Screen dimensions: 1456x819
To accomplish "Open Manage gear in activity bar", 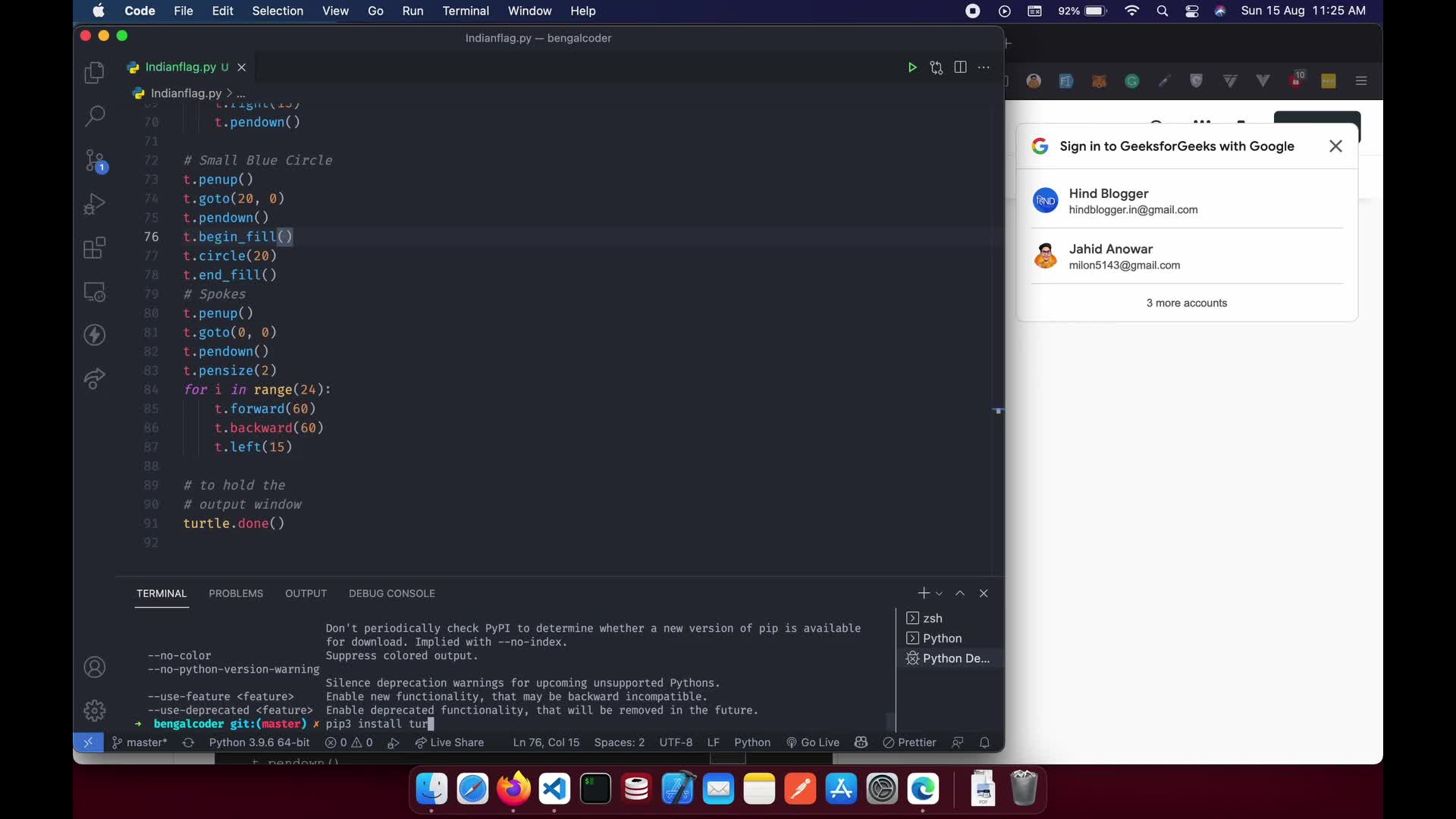I will coord(94,711).
